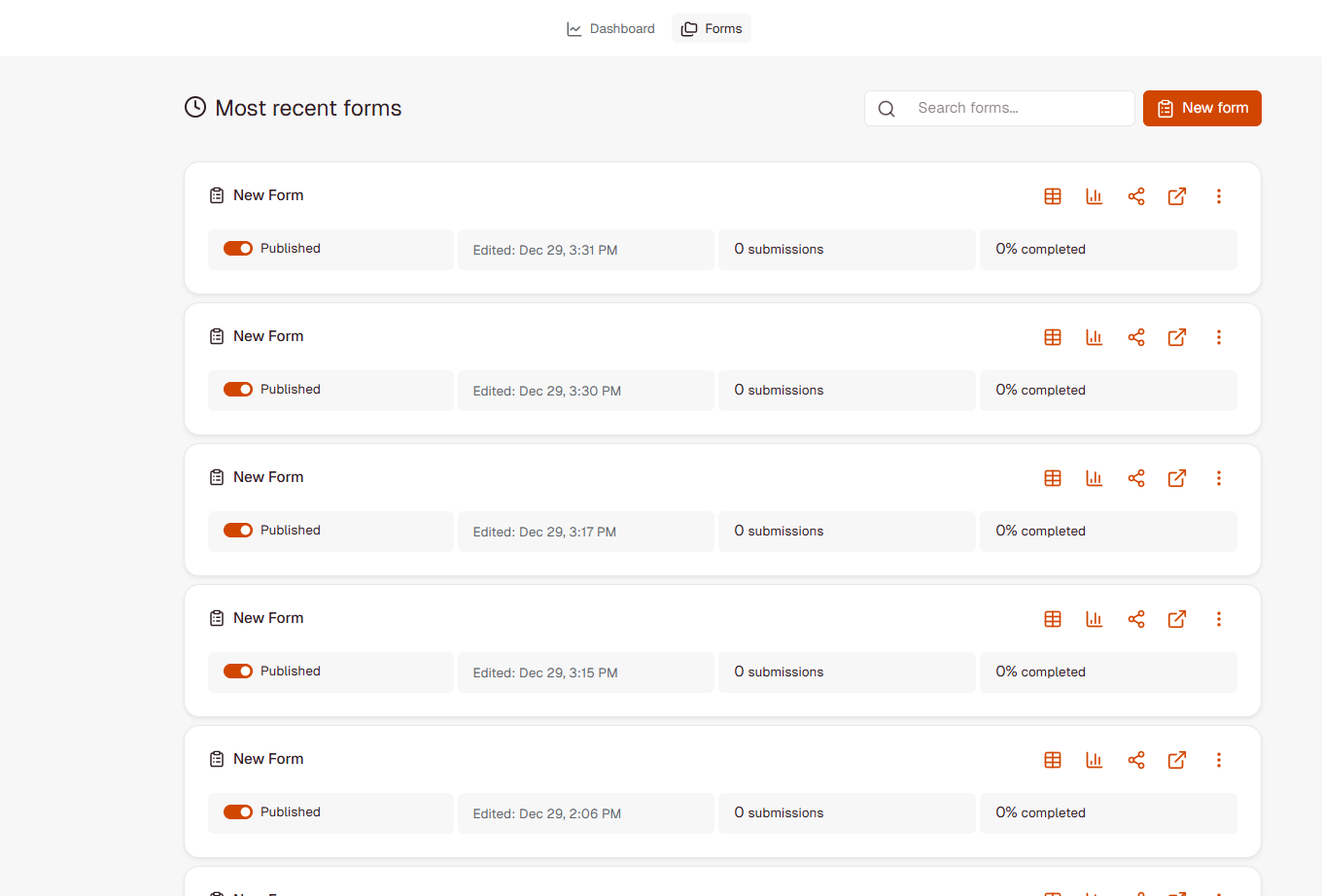The image size is (1322, 896).
Task: Click the magnifier icon in the search bar
Action: [886, 109]
